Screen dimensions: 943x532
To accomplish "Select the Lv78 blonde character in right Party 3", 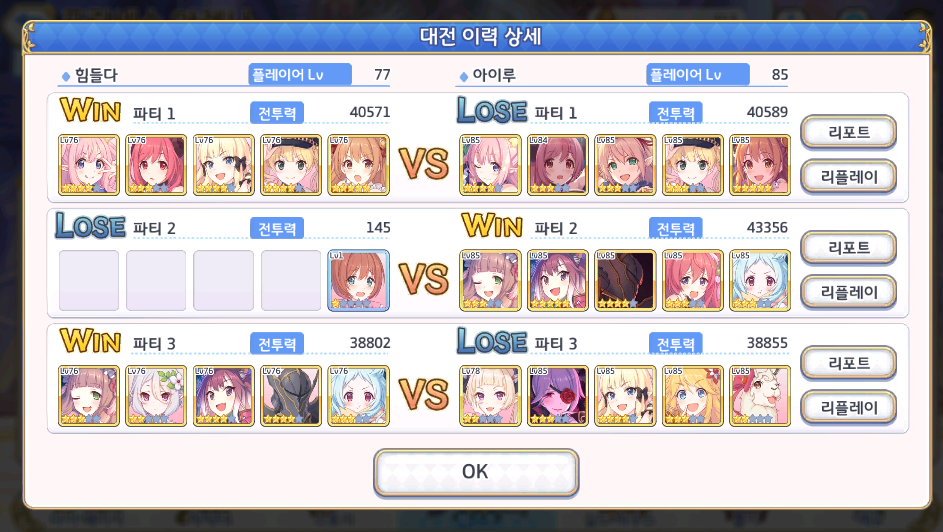I will 490,396.
